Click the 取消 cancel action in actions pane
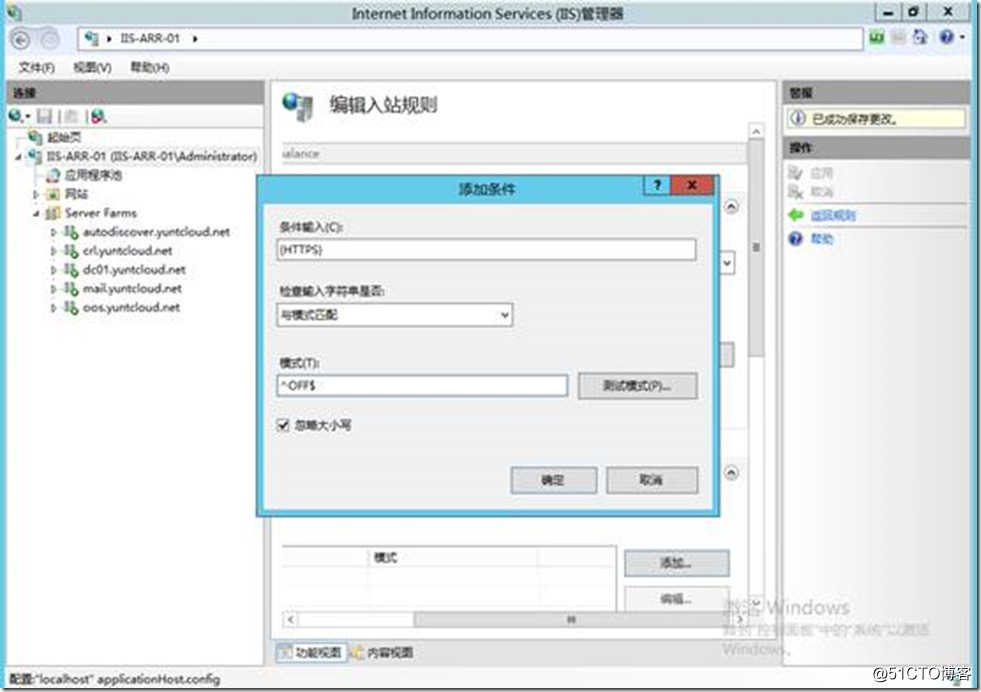 [x=821, y=191]
